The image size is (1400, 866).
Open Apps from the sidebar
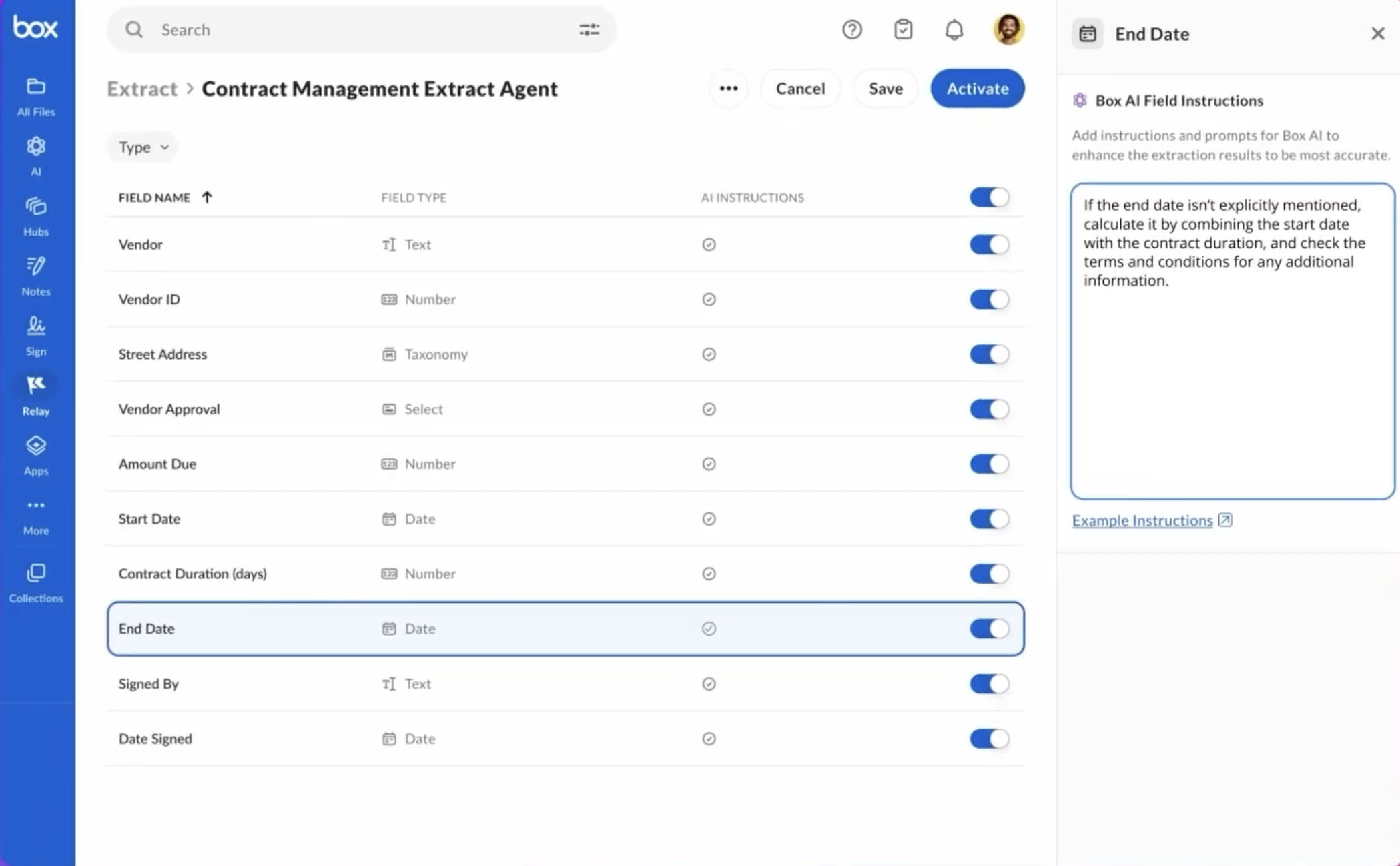pos(36,456)
